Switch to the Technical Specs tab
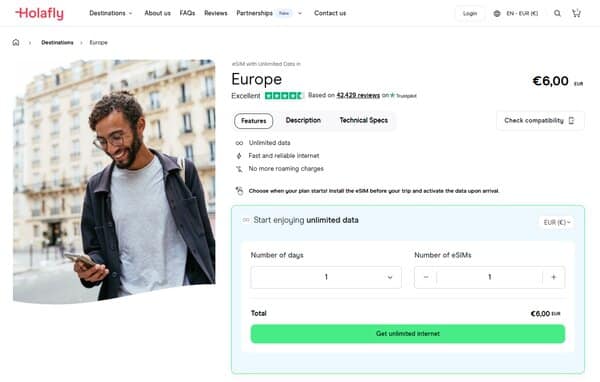 coord(364,120)
